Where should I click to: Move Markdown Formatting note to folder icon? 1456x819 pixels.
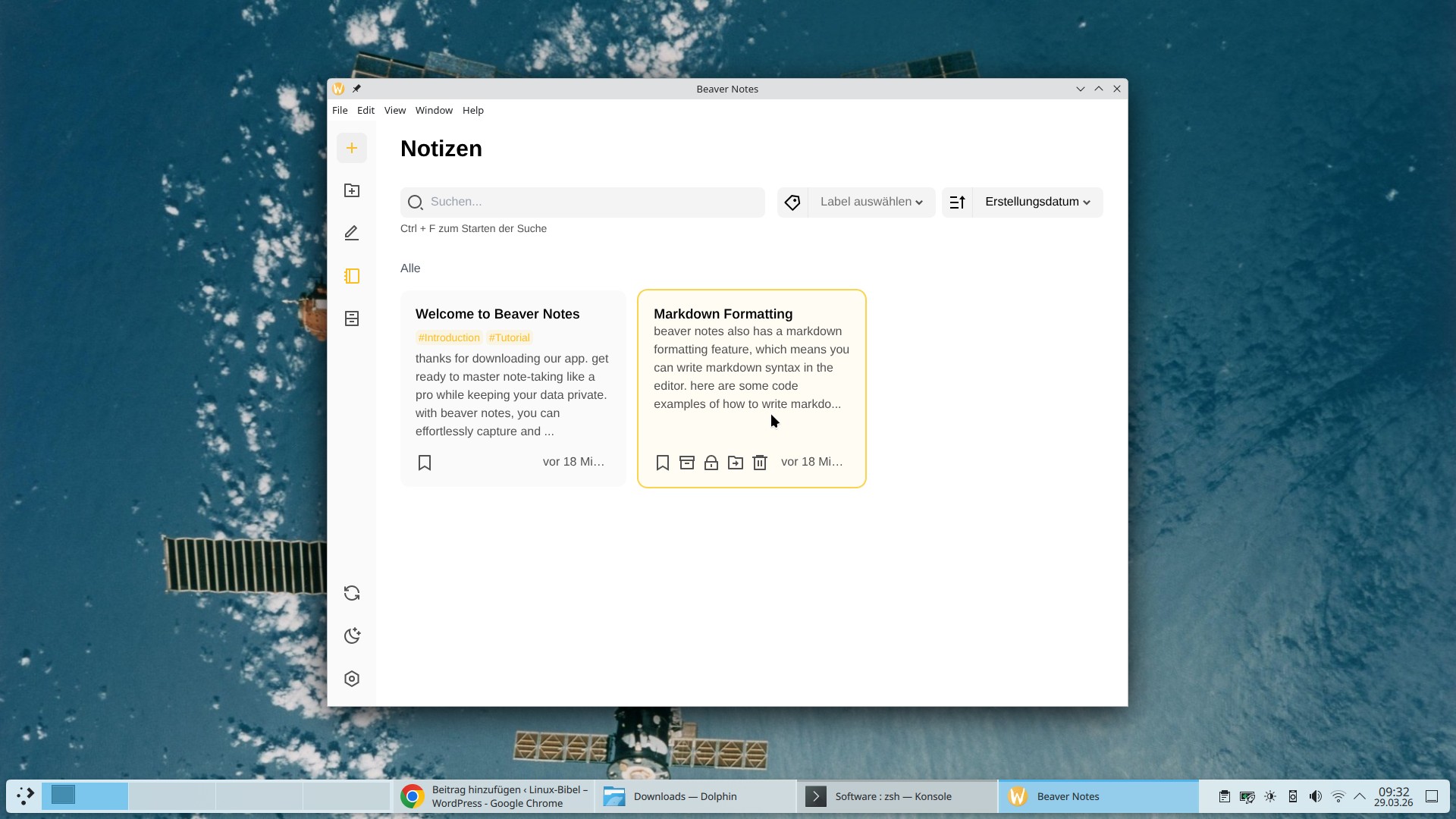[x=735, y=463]
